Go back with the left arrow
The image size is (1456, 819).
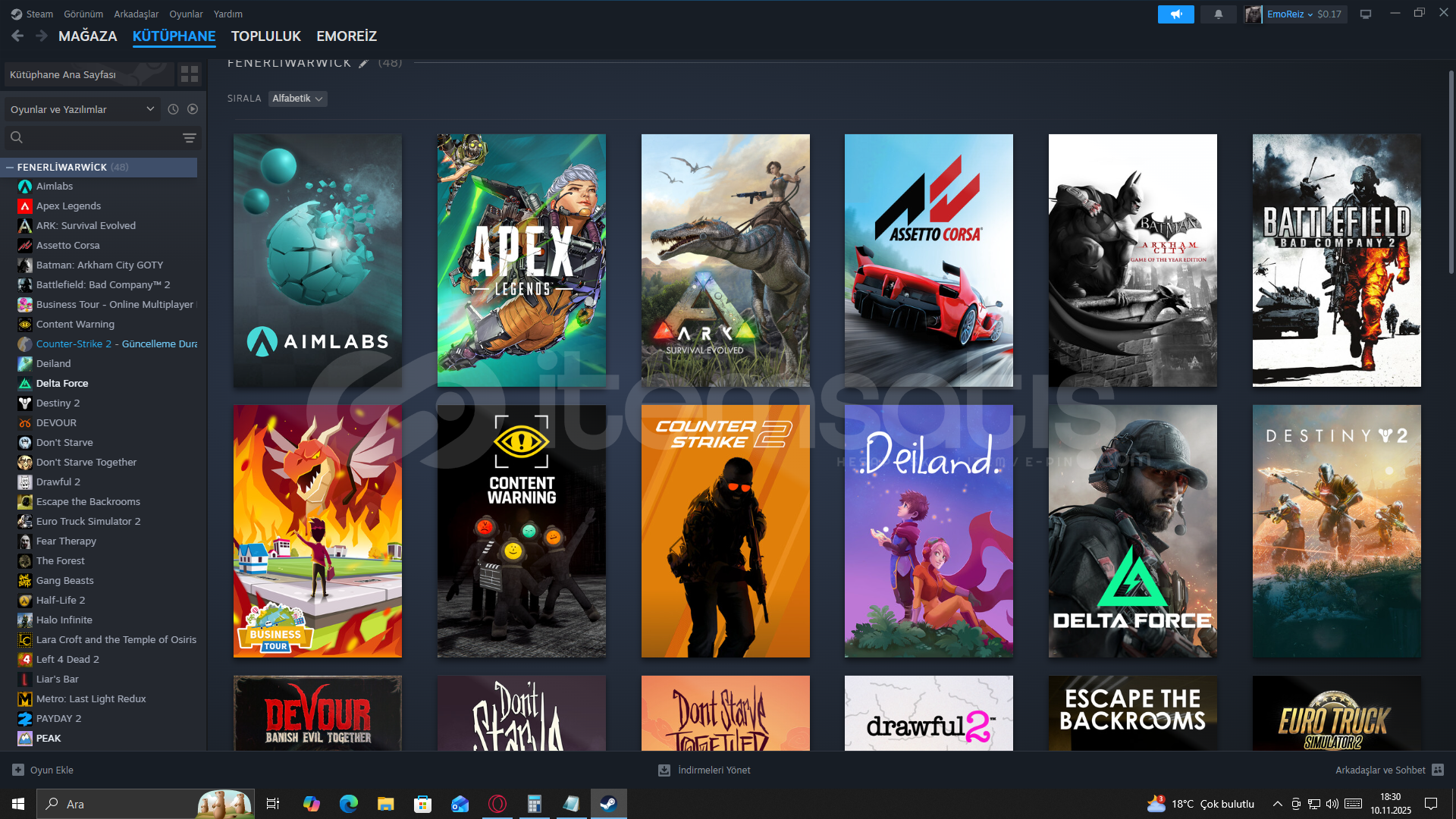point(17,36)
